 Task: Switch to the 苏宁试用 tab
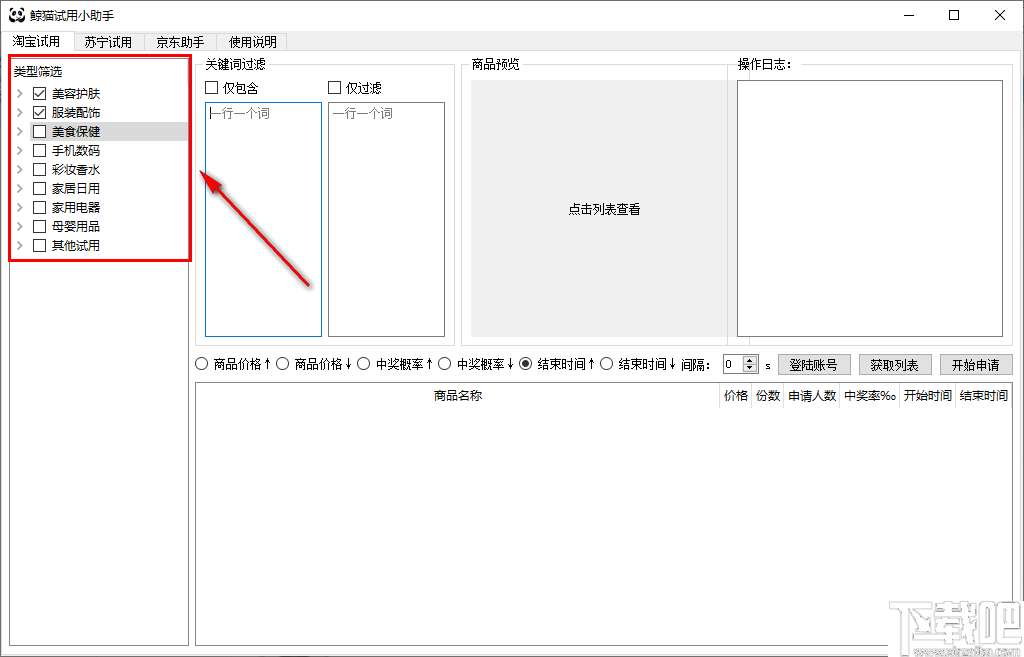coord(108,42)
